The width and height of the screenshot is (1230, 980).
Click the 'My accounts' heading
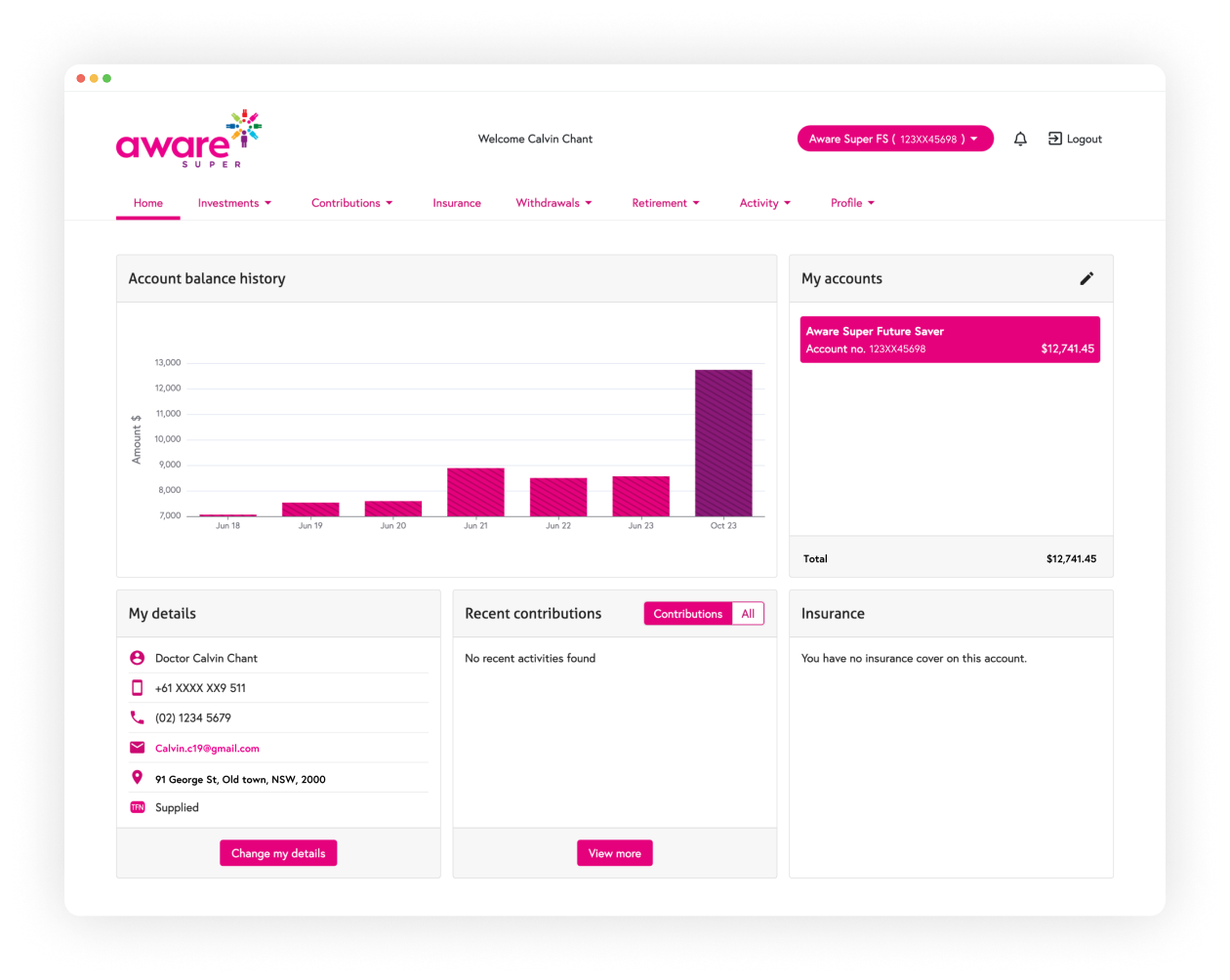841,279
